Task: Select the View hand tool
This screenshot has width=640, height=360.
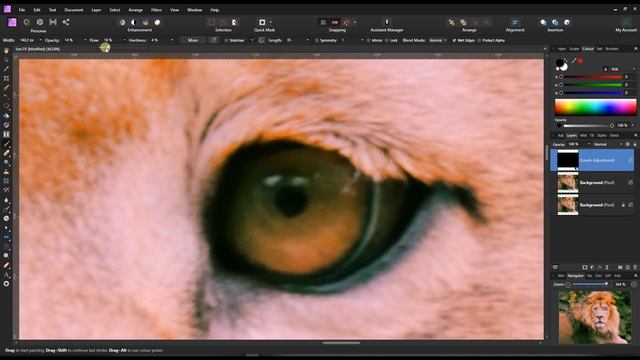Action: click(6, 51)
